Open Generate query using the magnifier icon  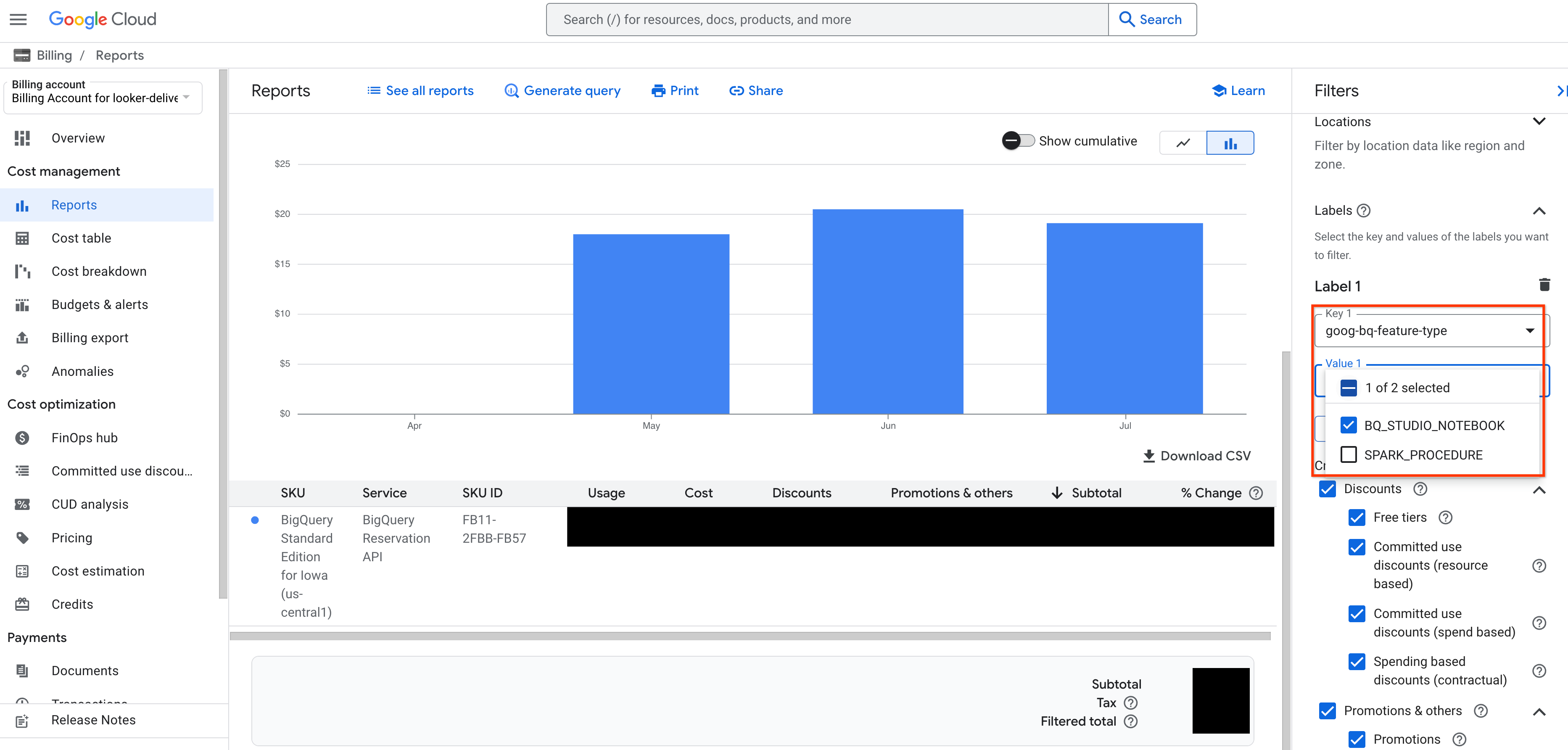pos(511,90)
